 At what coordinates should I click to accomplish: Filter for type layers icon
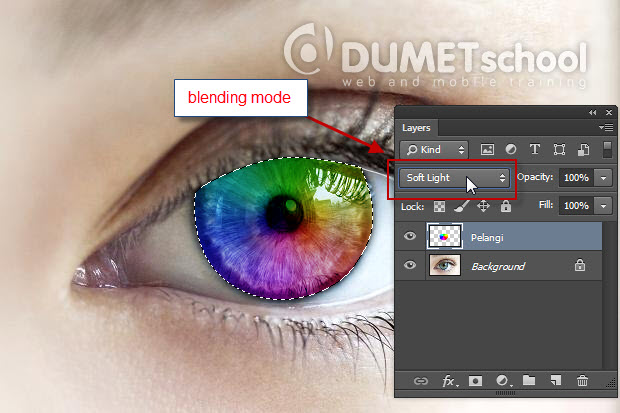click(x=535, y=150)
